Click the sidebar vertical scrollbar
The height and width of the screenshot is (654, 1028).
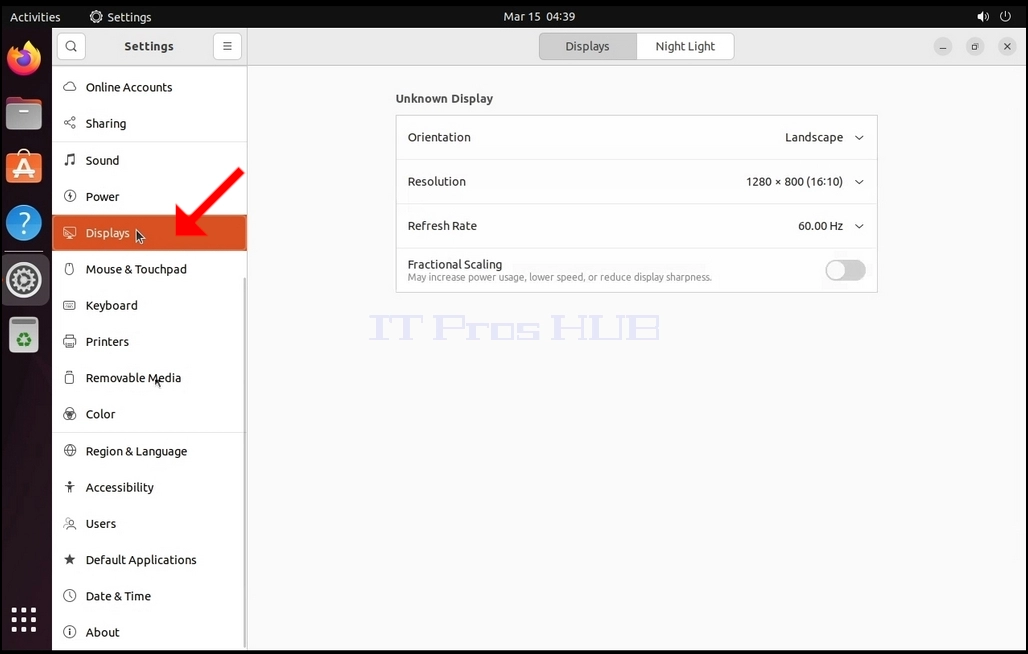(245, 461)
